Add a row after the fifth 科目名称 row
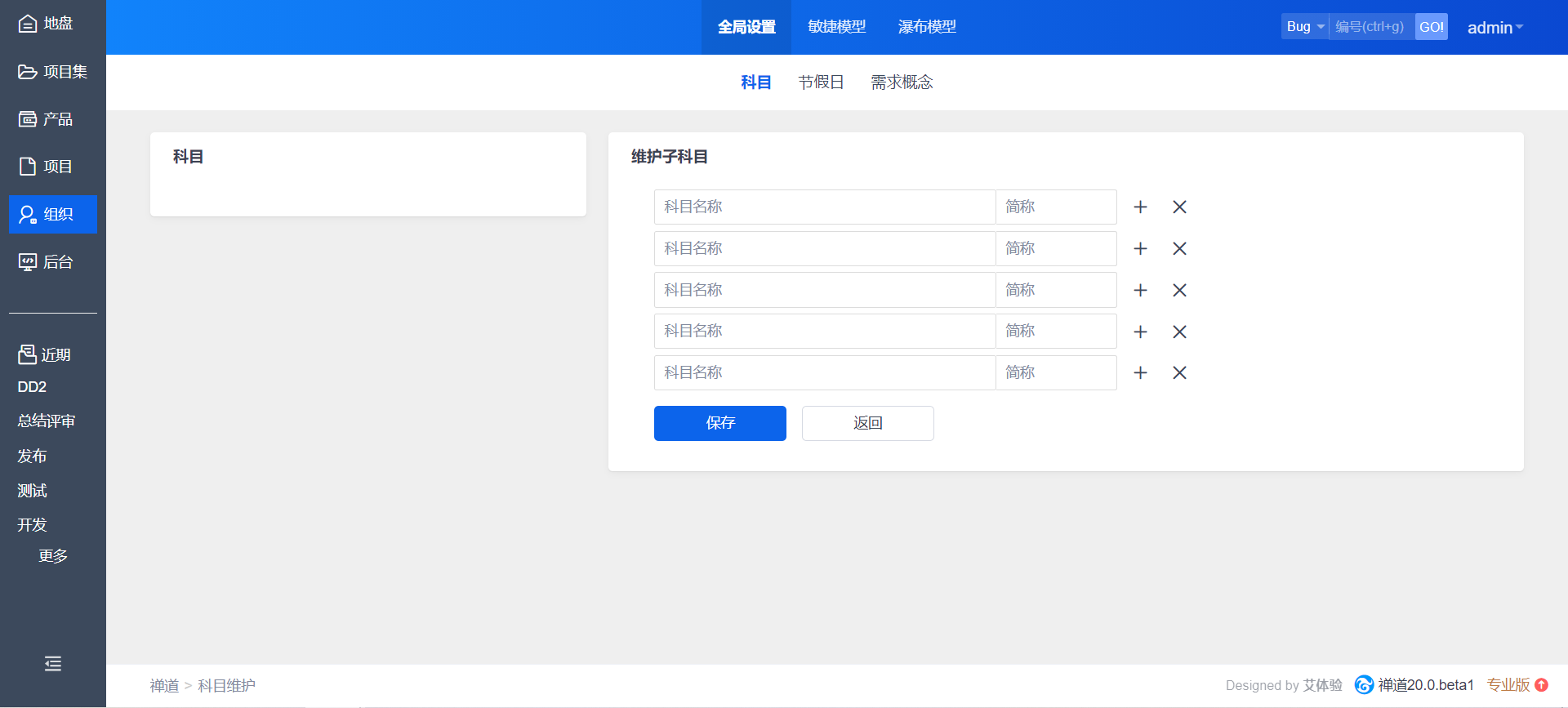The width and height of the screenshot is (1568, 708). point(1141,372)
